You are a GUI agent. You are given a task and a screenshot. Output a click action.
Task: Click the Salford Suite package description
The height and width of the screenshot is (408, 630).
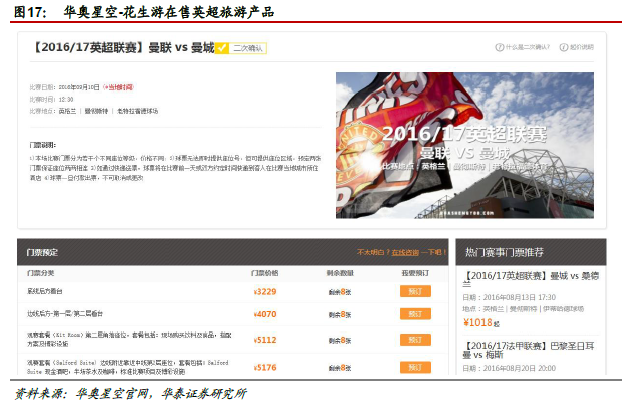128,367
